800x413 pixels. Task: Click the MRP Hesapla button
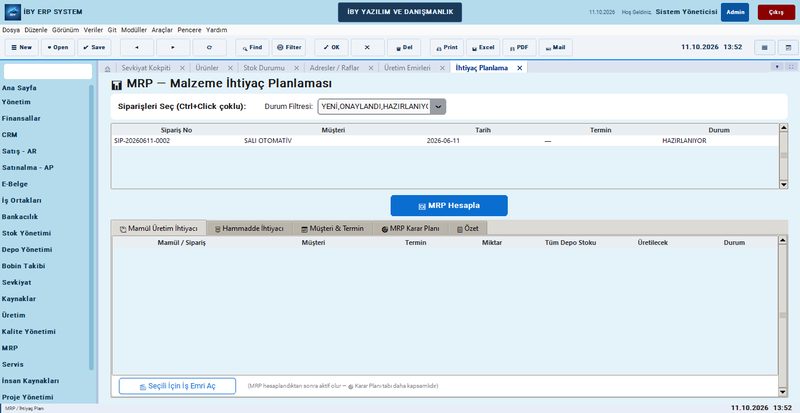click(449, 206)
